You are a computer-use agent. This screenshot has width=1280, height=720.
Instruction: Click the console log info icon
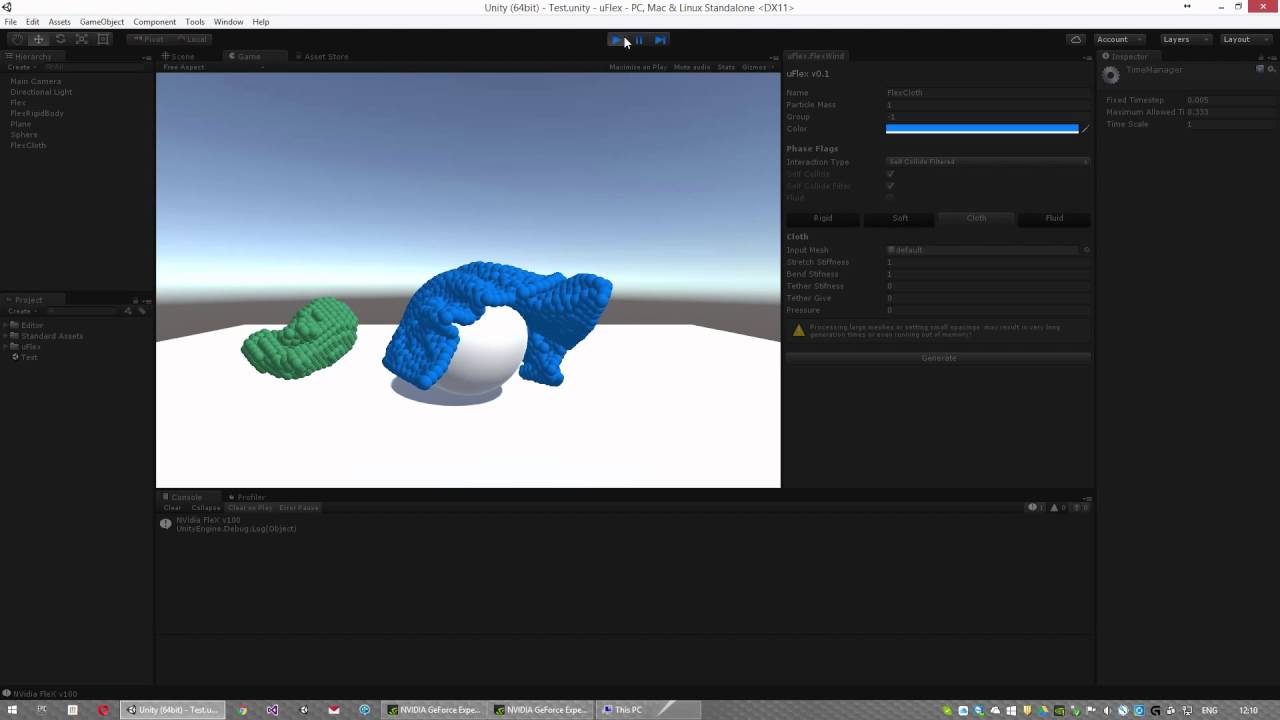pyautogui.click(x=166, y=523)
